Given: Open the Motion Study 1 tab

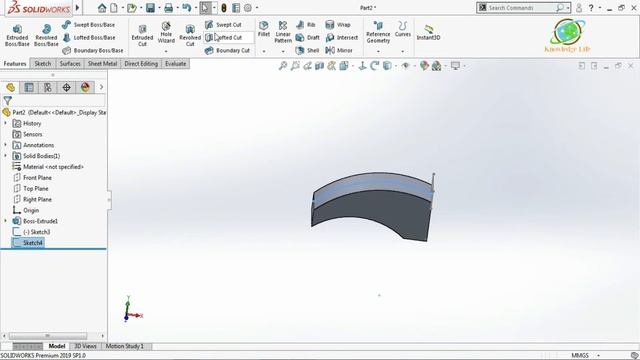Looking at the screenshot, I should pyautogui.click(x=124, y=346).
